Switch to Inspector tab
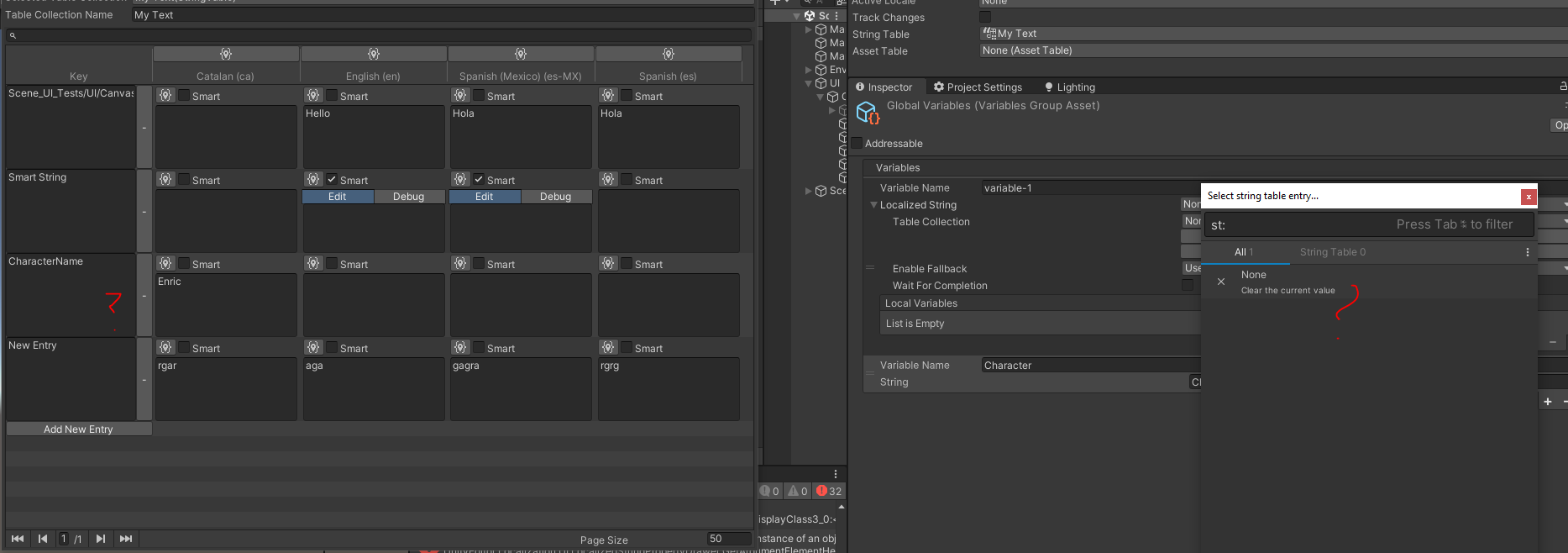Screen dimensions: 1568x553 point(884,87)
